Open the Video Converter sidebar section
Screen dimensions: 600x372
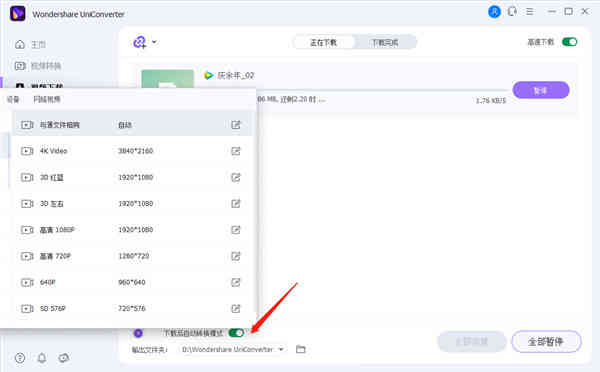click(x=38, y=66)
